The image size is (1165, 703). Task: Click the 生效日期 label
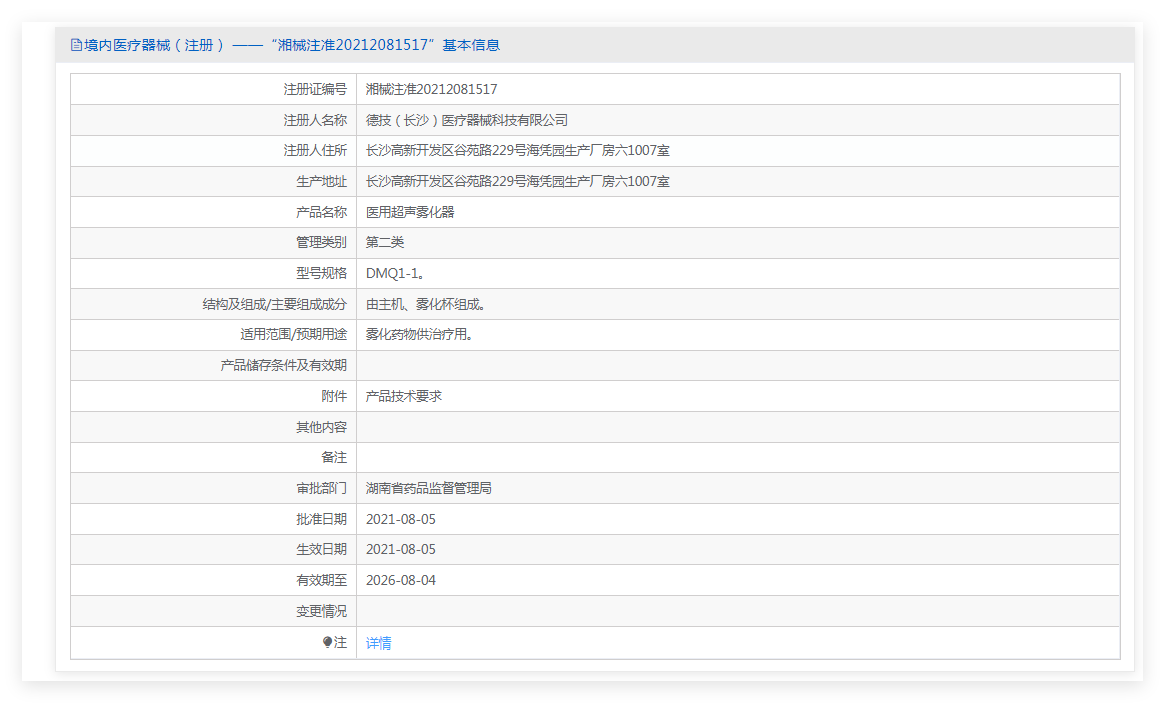click(x=322, y=550)
